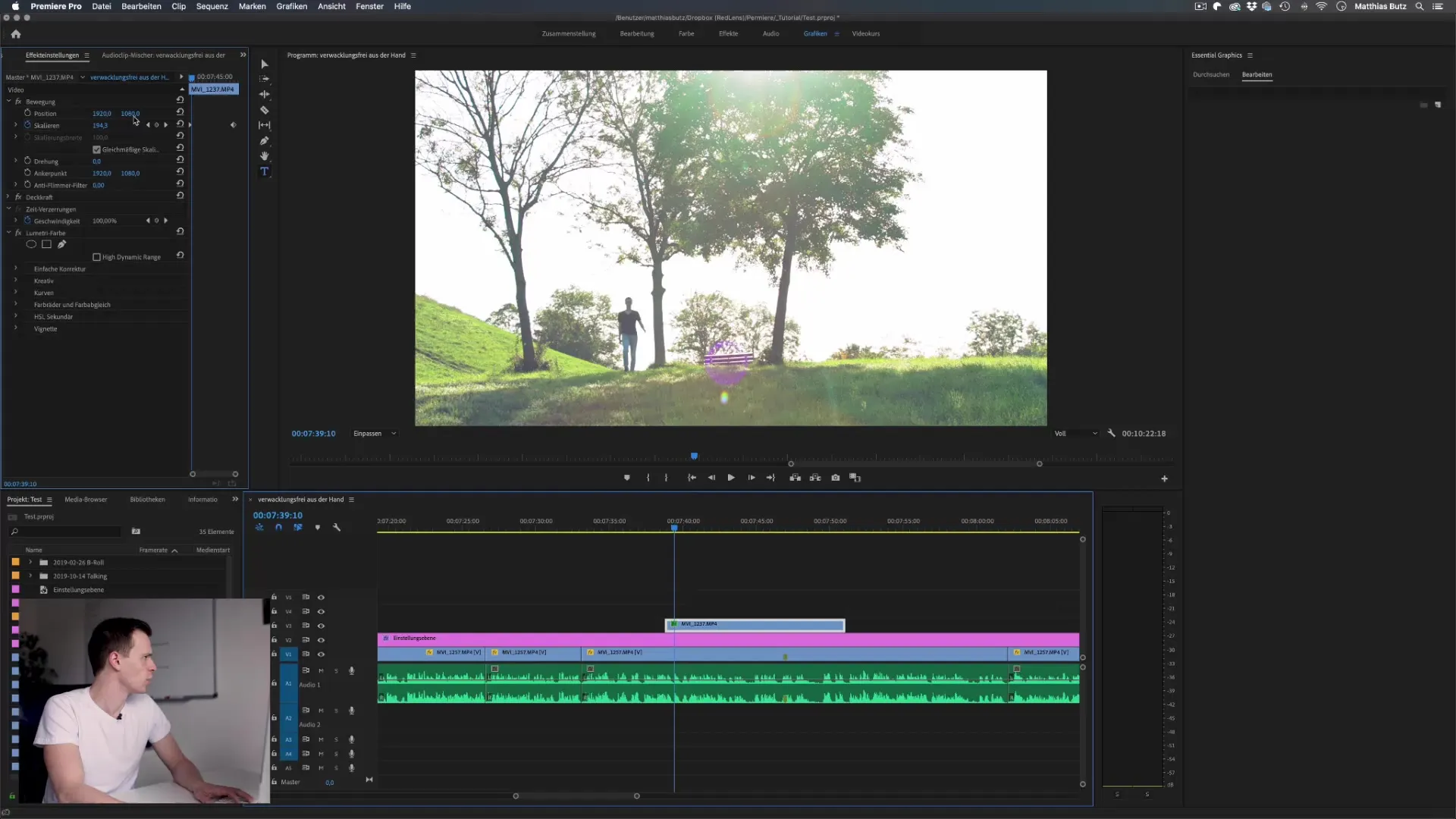The width and height of the screenshot is (1456, 819).
Task: Step back one frame
Action: pos(711,478)
